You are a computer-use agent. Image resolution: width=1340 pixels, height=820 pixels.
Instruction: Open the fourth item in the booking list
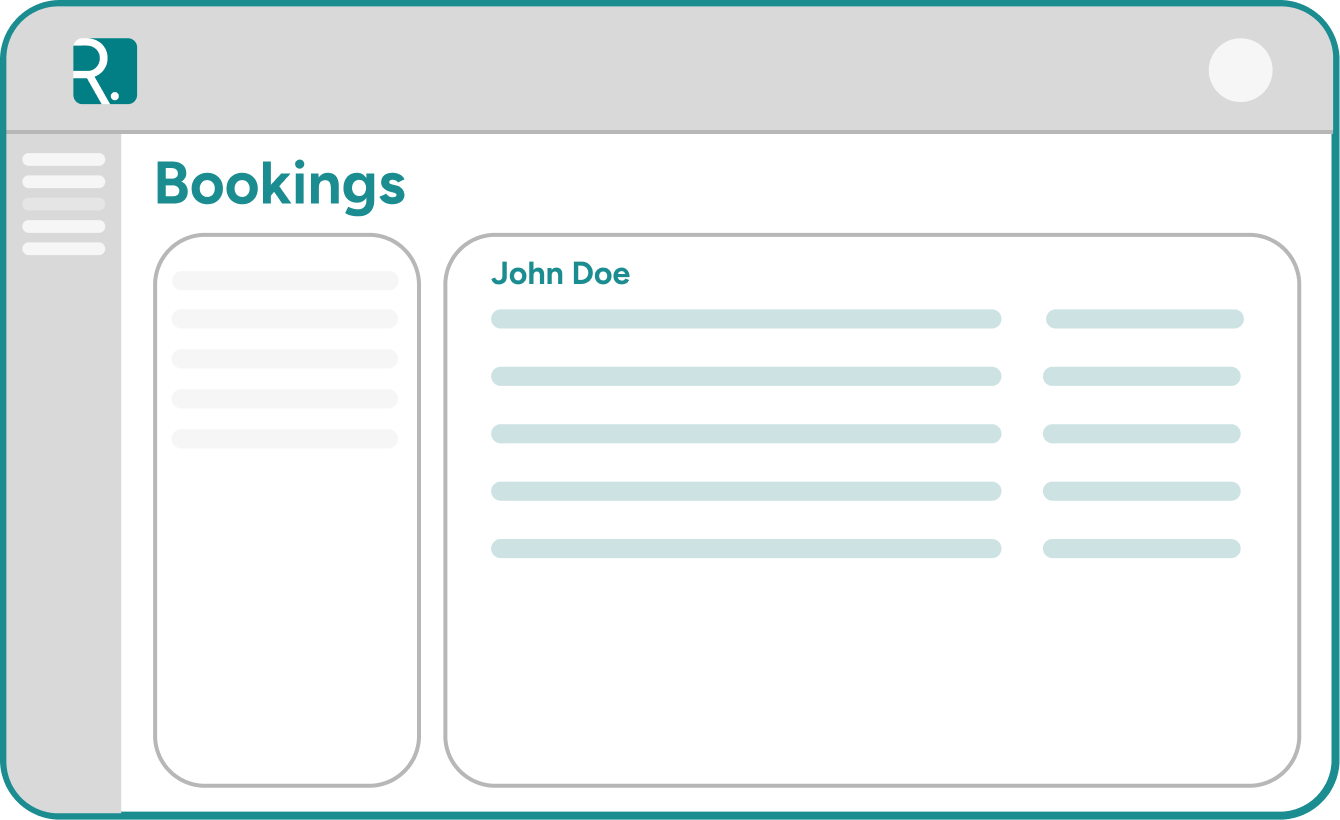pos(285,397)
